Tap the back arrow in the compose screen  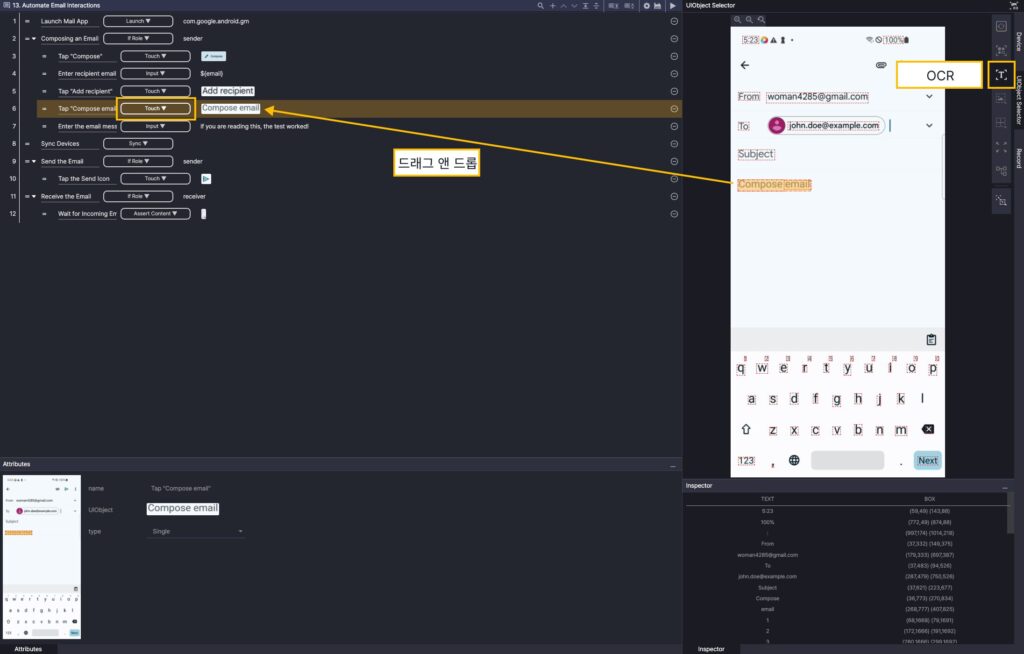pos(744,65)
